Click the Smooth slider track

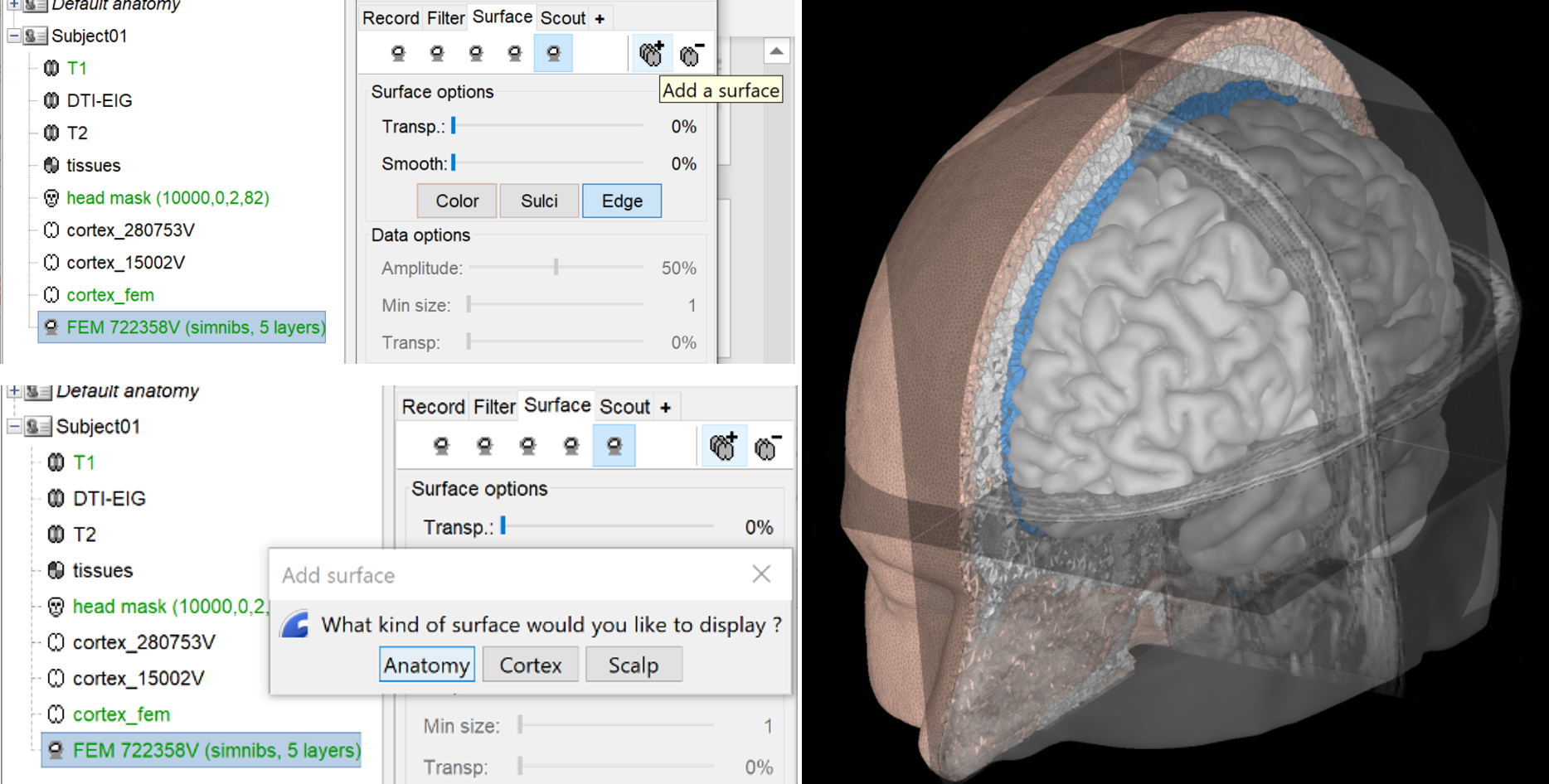click(547, 164)
